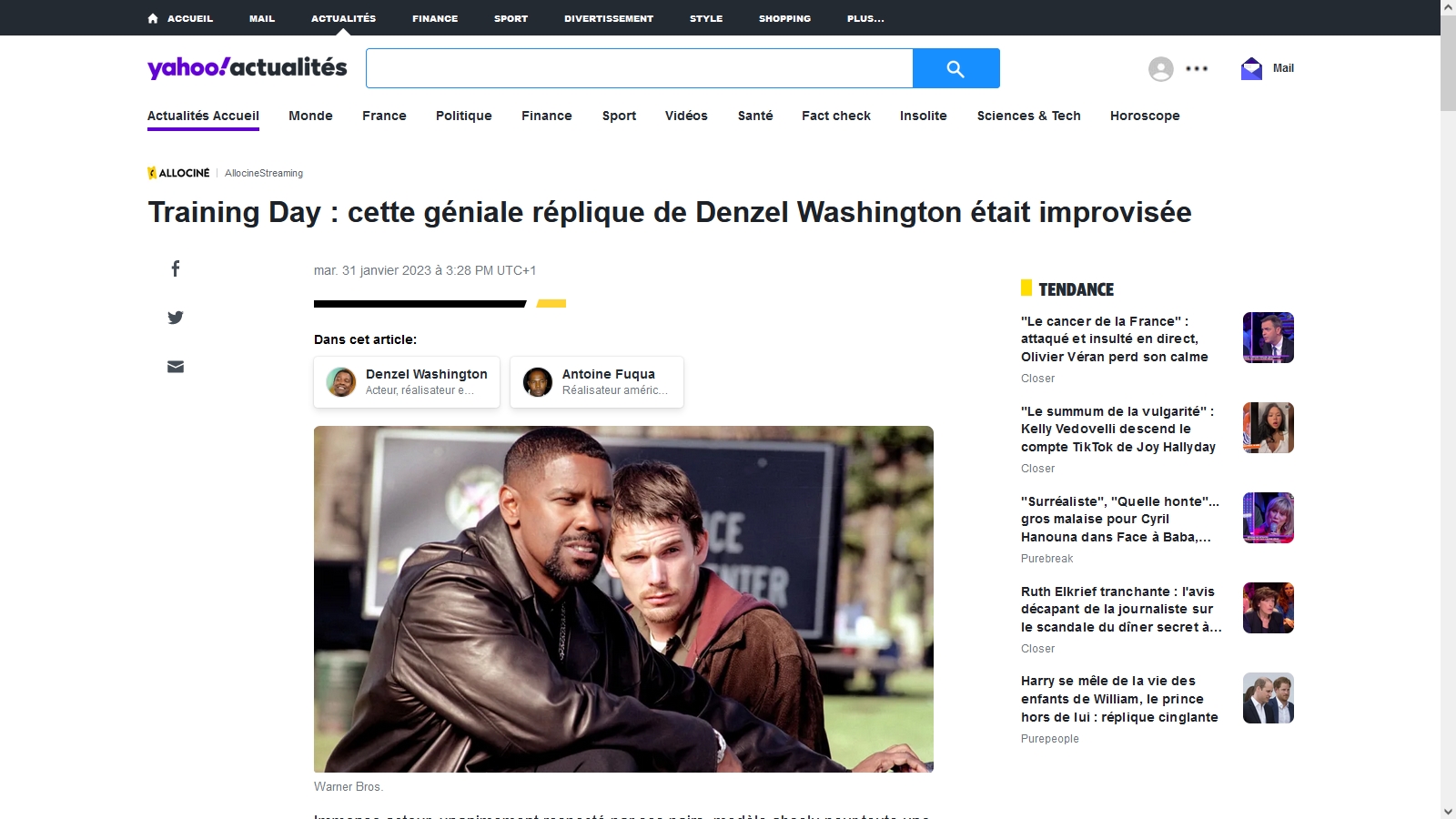
Task: Focus the Yahoo search text field
Action: (x=639, y=68)
